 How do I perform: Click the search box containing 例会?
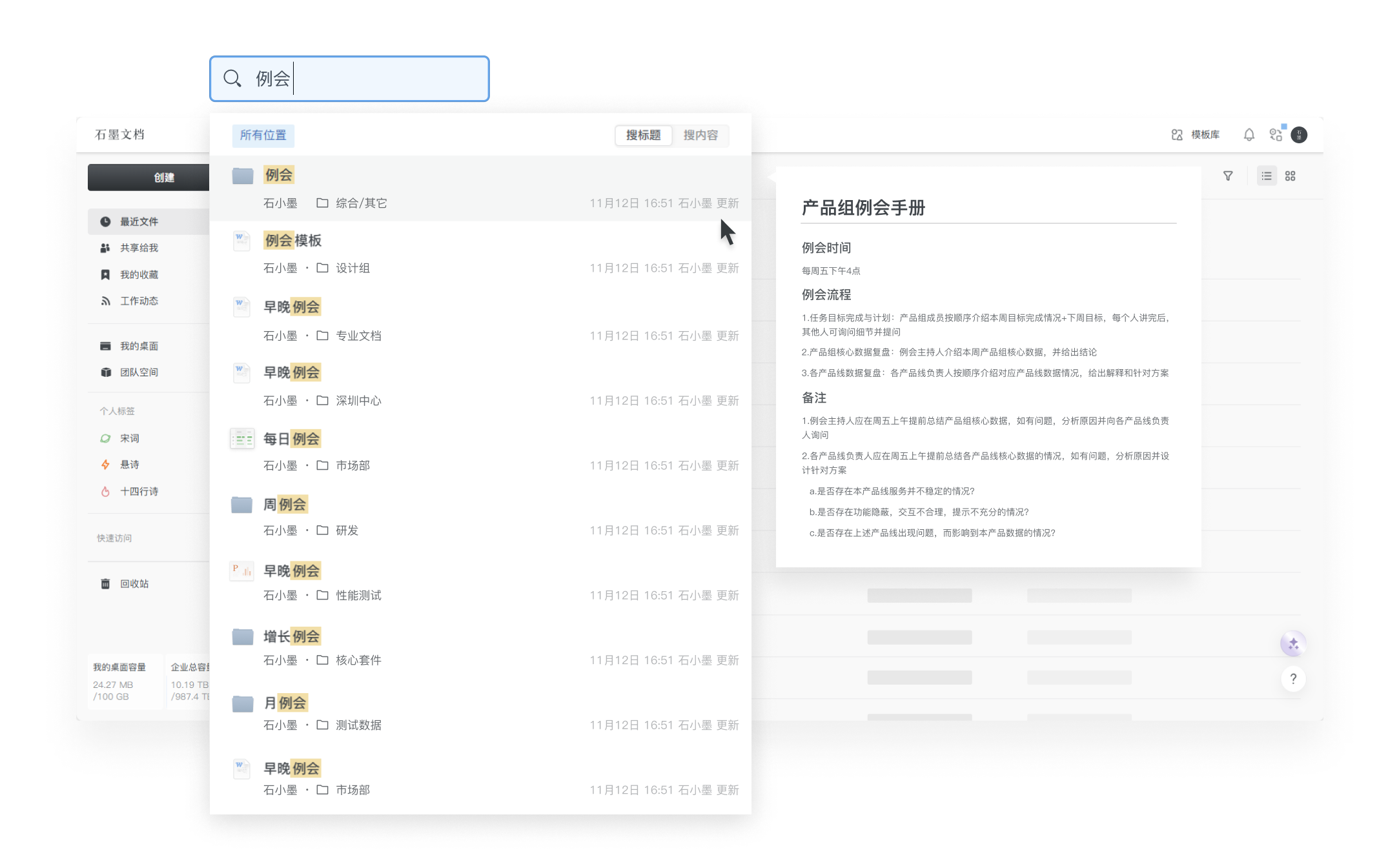349,79
